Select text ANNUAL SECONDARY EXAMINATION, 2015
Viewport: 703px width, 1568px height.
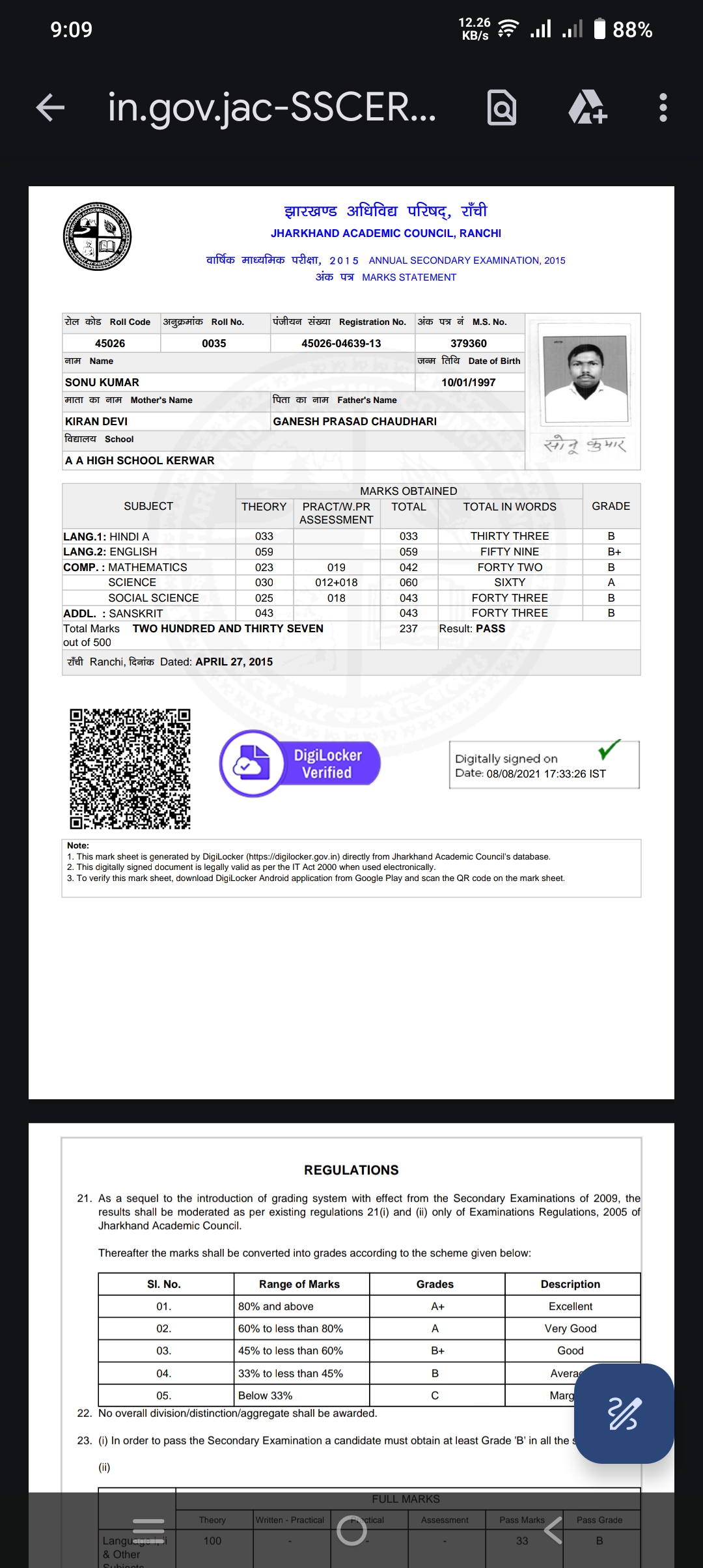click(x=467, y=260)
